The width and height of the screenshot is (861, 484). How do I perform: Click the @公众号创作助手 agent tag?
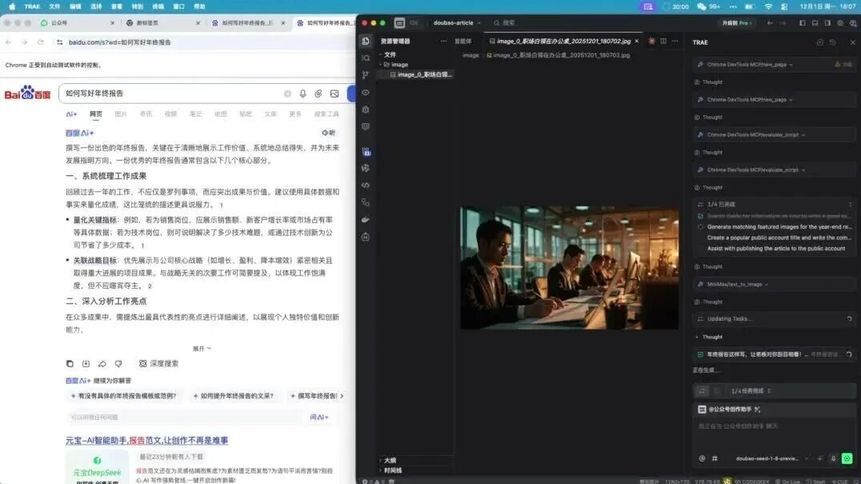point(729,409)
